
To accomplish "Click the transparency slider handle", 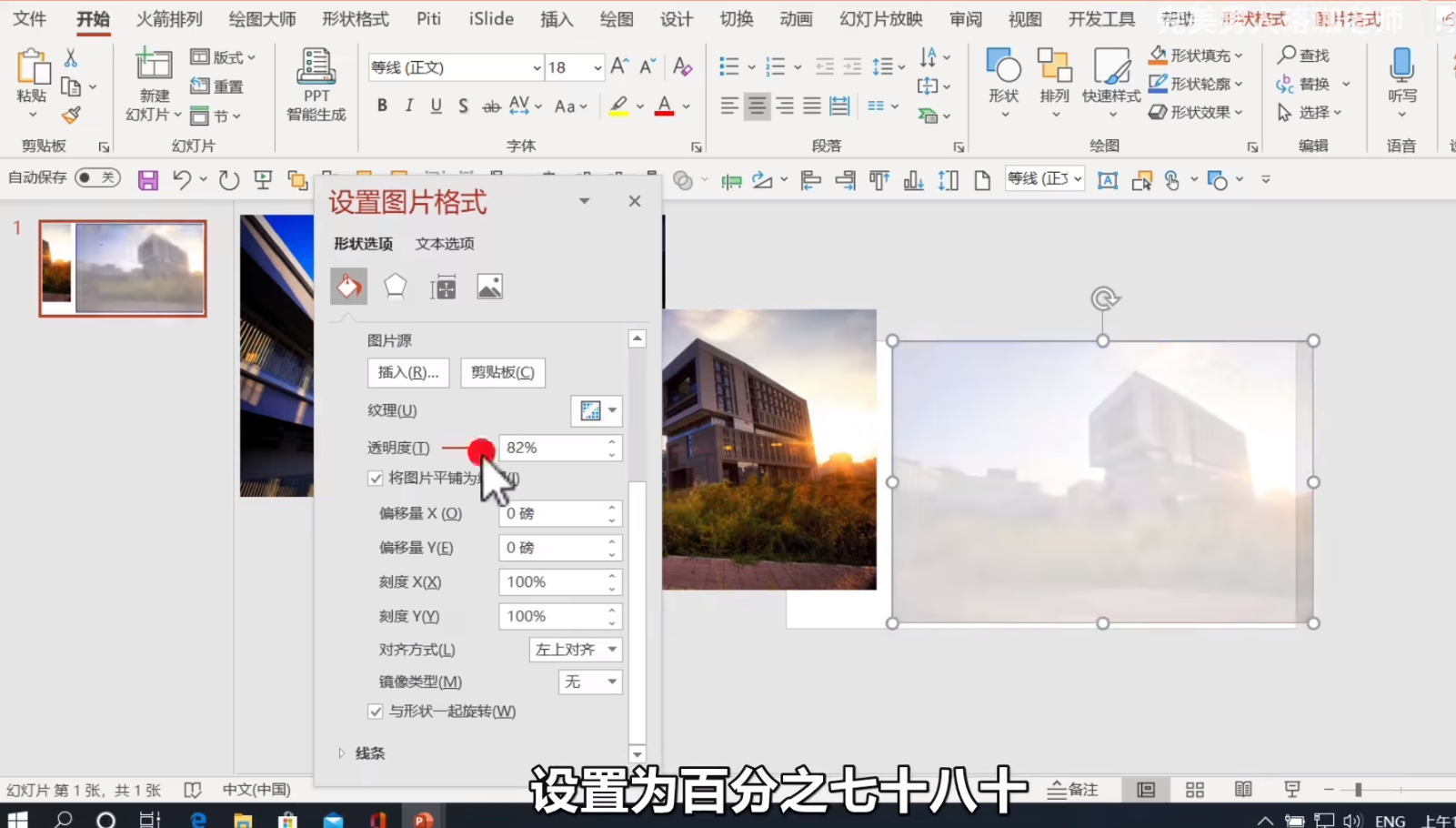I will pyautogui.click(x=481, y=450).
